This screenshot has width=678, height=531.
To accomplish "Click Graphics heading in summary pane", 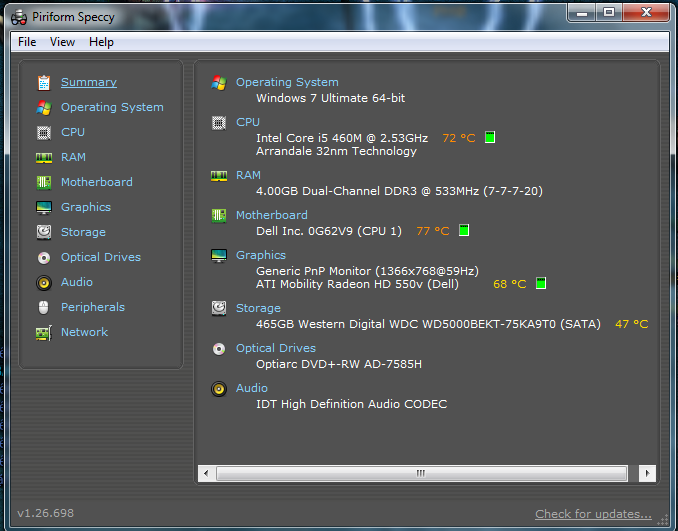I will [x=261, y=255].
